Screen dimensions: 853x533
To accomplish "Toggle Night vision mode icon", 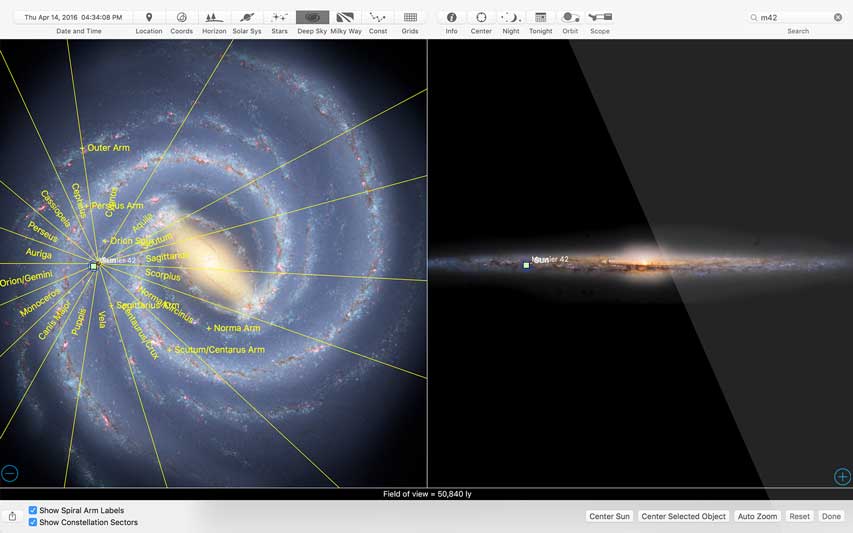I will (511, 17).
